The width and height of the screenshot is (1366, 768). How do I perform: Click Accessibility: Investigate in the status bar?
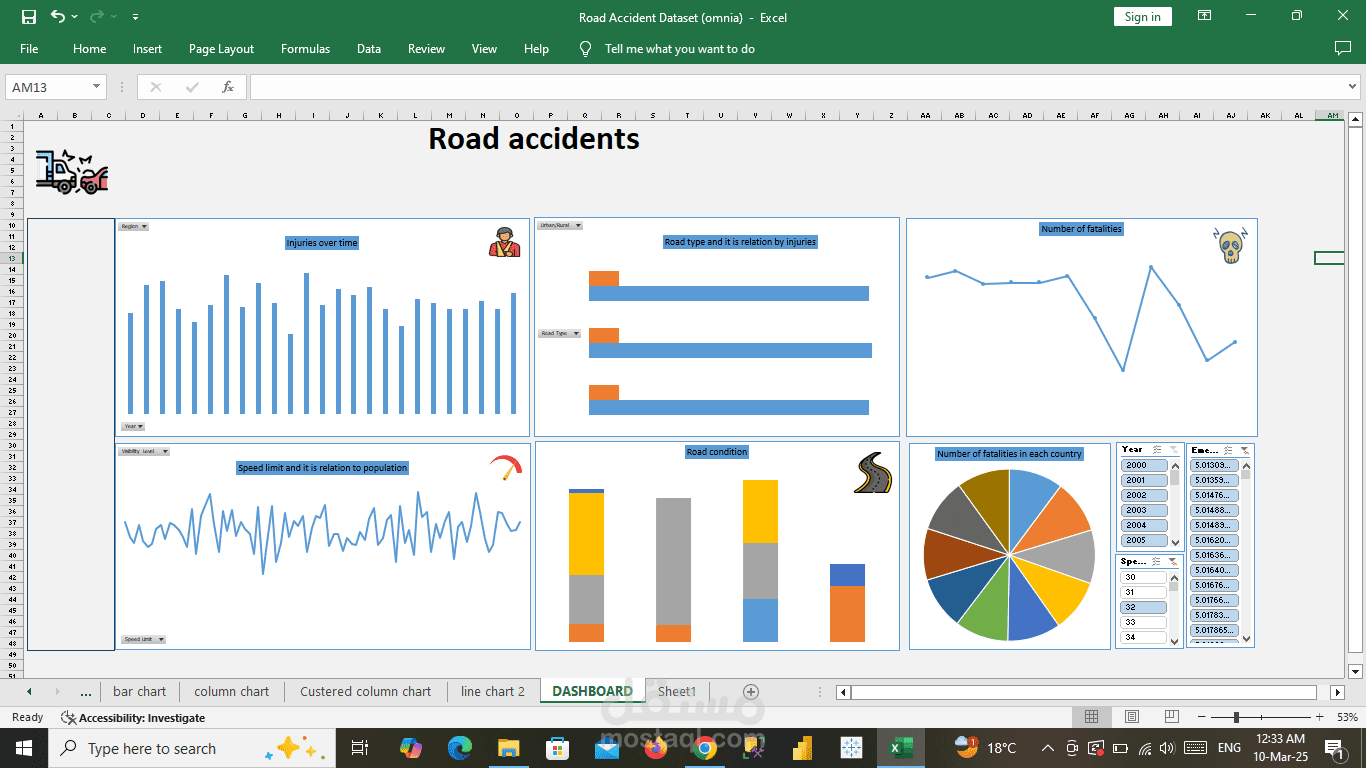pos(133,717)
